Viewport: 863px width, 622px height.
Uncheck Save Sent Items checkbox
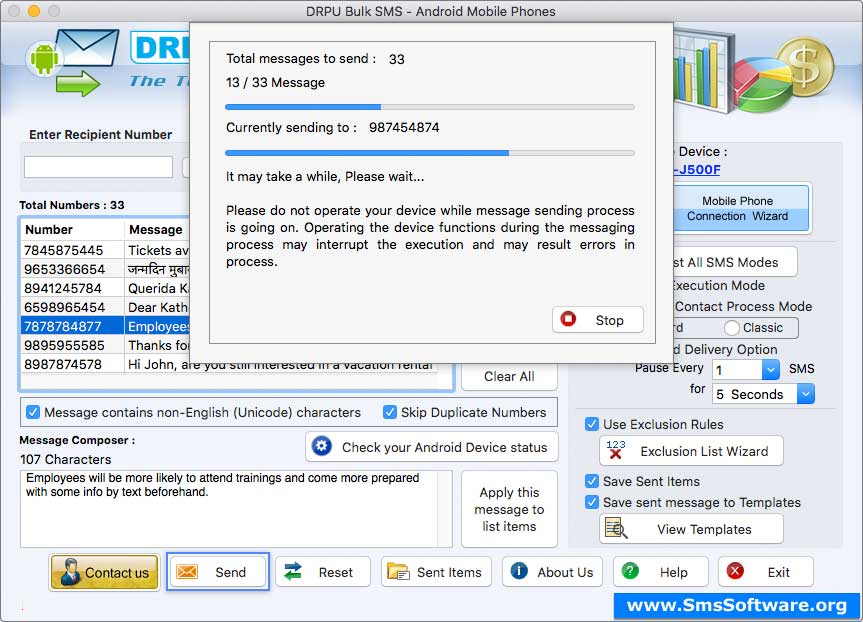click(592, 481)
